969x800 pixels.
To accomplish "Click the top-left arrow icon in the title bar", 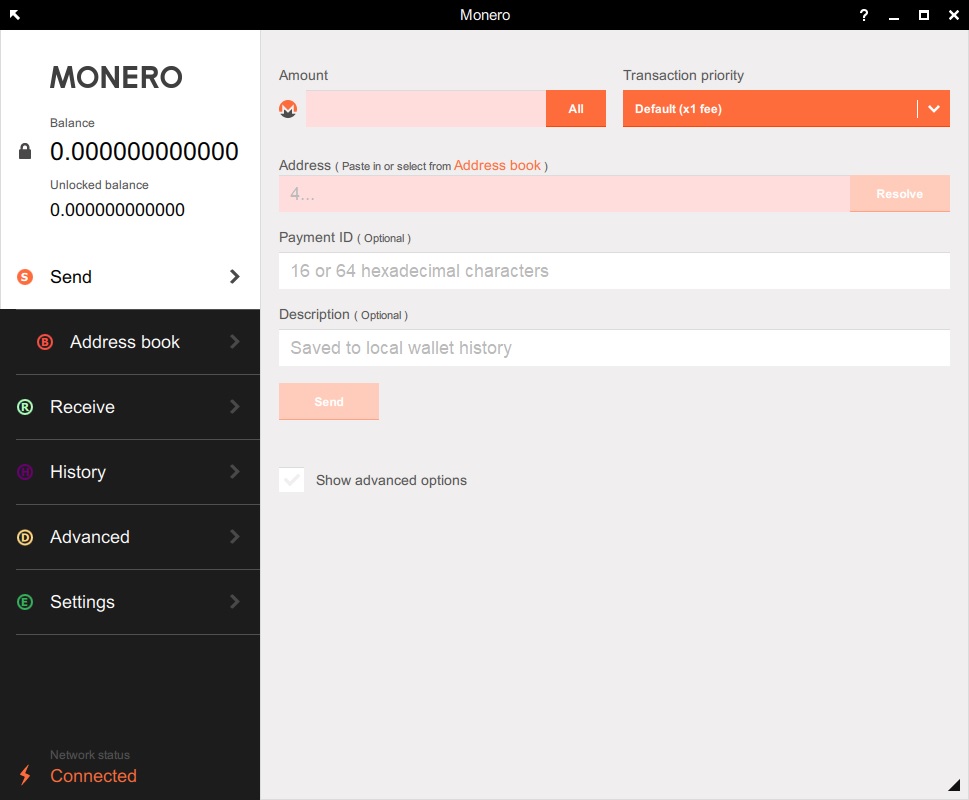I will (x=15, y=14).
